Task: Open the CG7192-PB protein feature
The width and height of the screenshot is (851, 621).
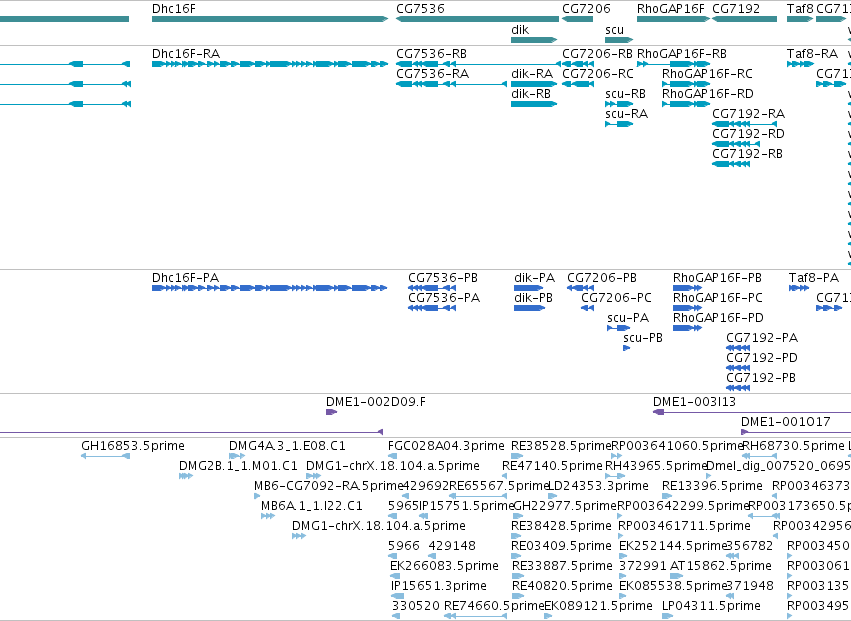Action: pyautogui.click(x=738, y=389)
